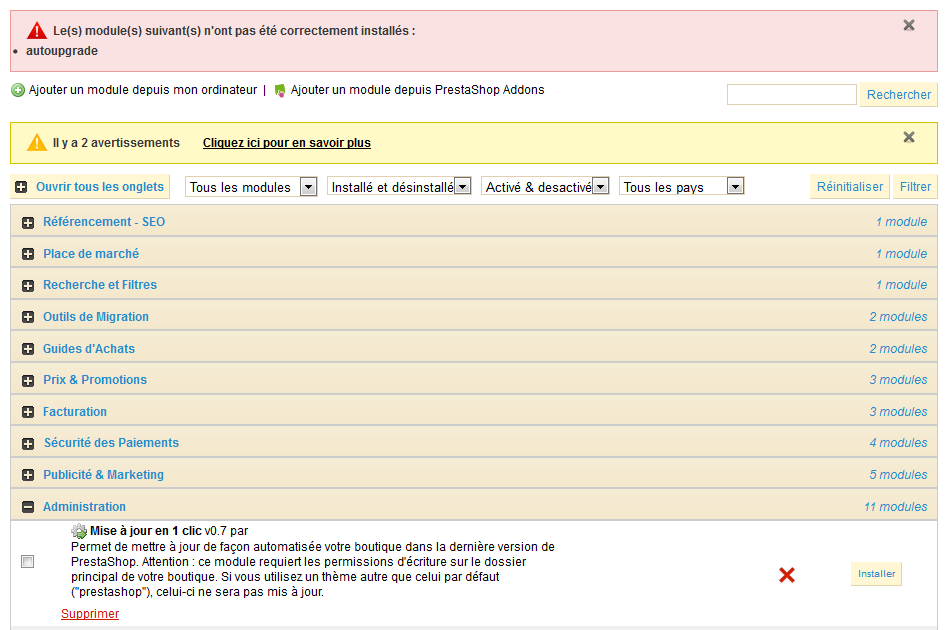This screenshot has width=945, height=630.
Task: Click the green add module from computer icon
Action: (18, 90)
